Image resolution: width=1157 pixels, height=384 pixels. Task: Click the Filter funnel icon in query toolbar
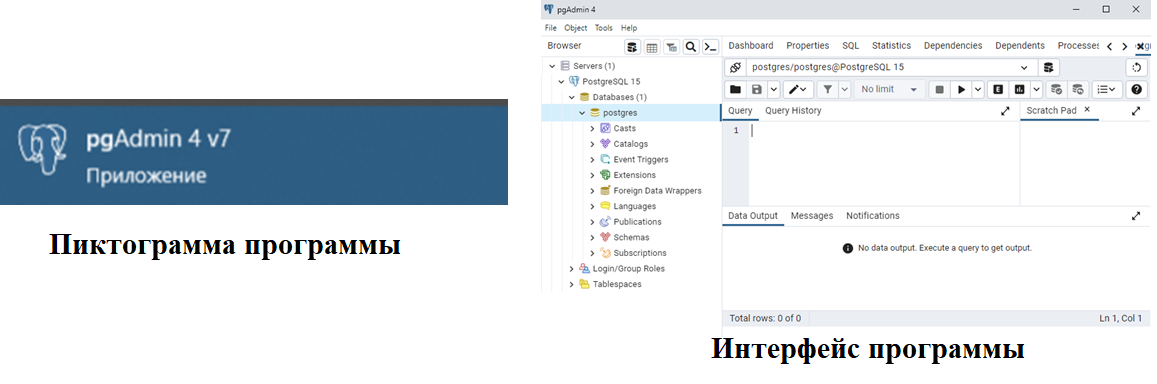pyautogui.click(x=827, y=89)
